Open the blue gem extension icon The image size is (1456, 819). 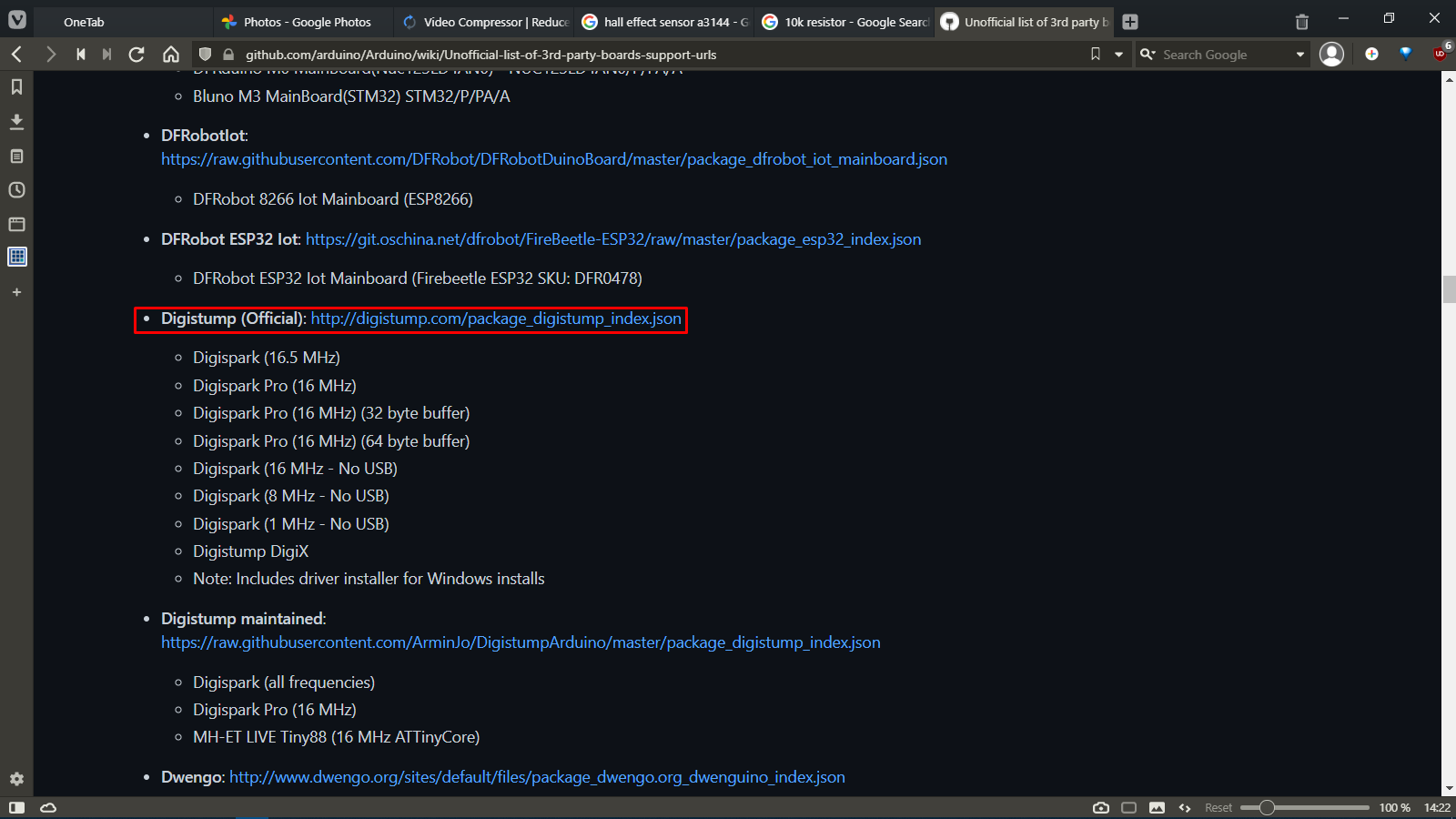(1406, 54)
